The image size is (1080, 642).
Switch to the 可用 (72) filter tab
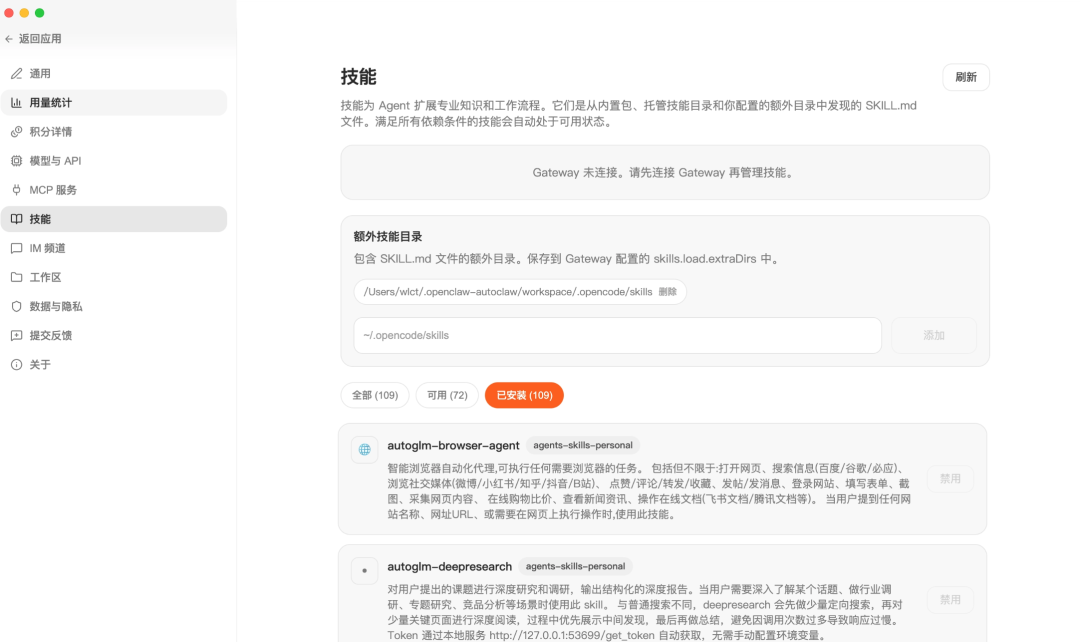(446, 395)
